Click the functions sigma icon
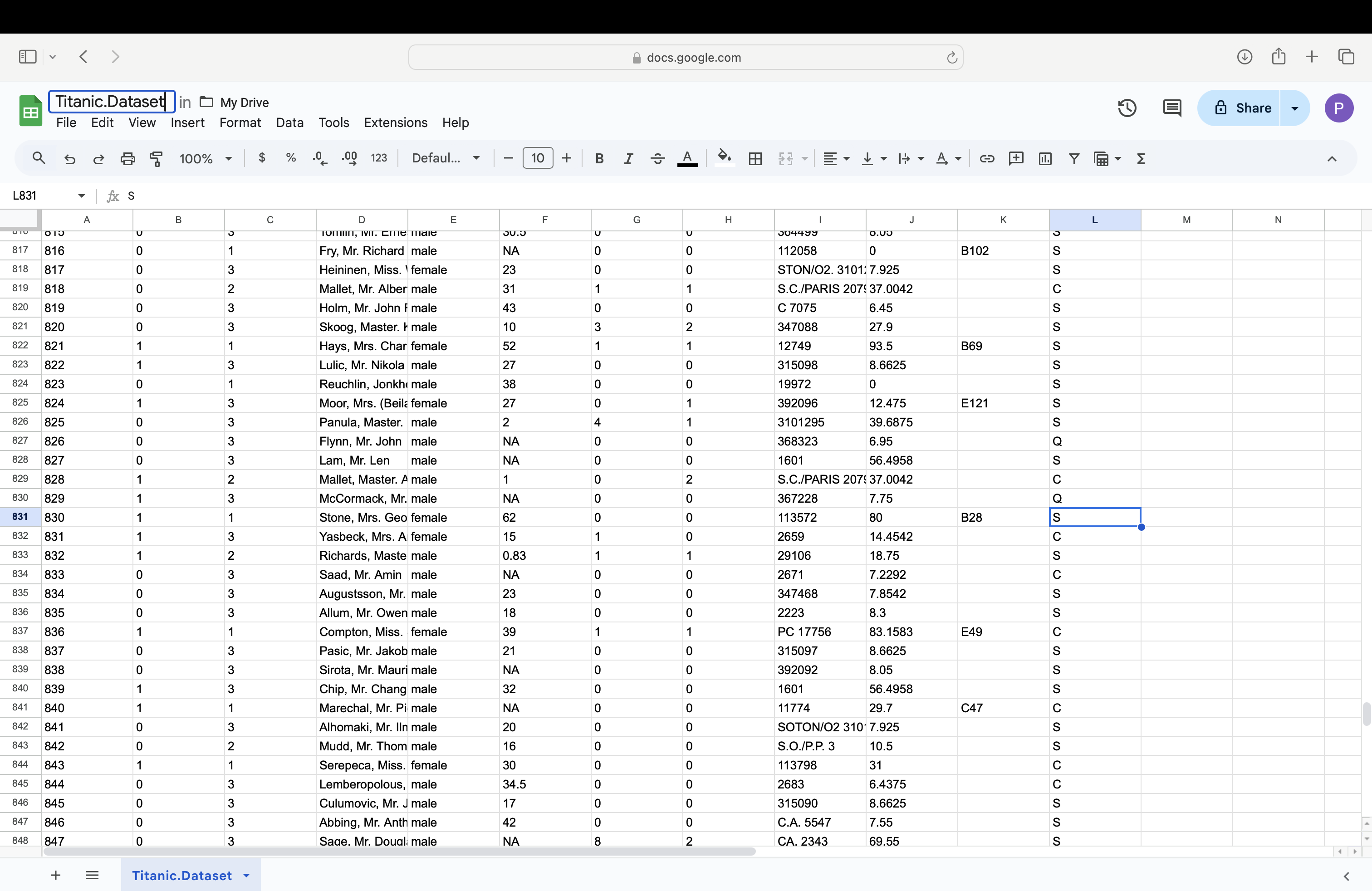Image resolution: width=1372 pixels, height=891 pixels. click(x=1141, y=158)
